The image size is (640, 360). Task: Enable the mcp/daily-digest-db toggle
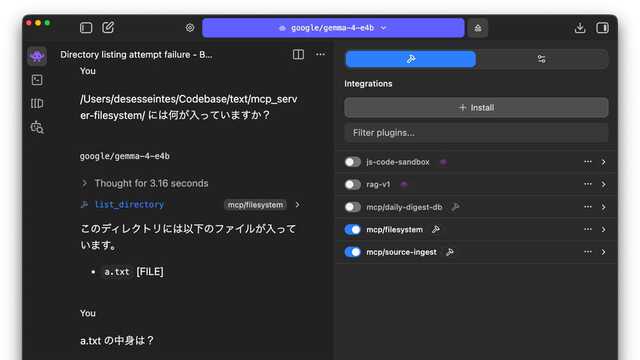point(353,207)
